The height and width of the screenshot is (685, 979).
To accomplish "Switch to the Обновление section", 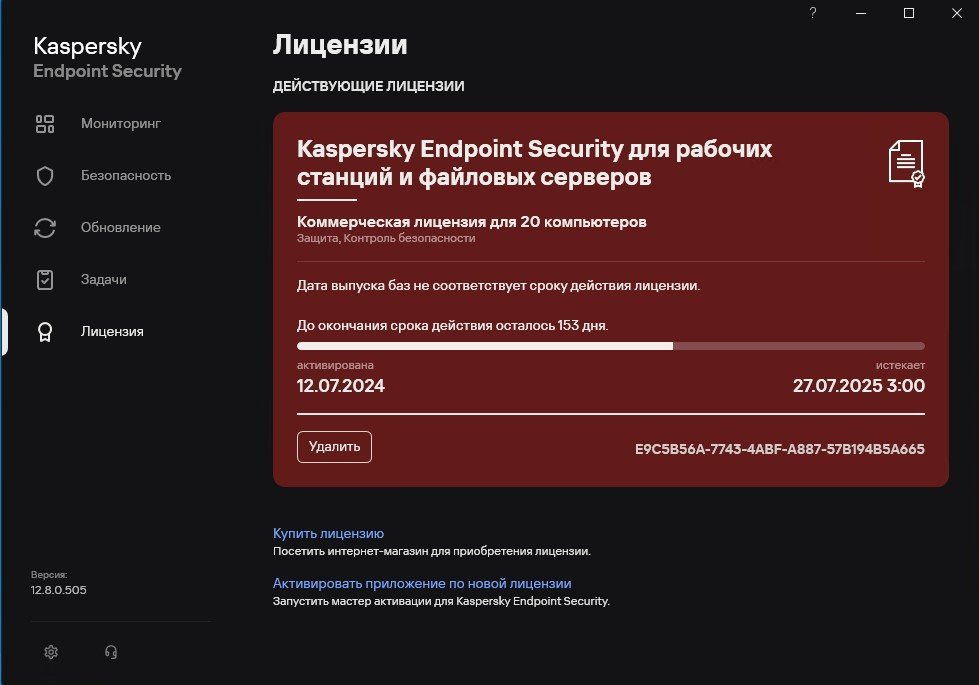I will (x=121, y=228).
